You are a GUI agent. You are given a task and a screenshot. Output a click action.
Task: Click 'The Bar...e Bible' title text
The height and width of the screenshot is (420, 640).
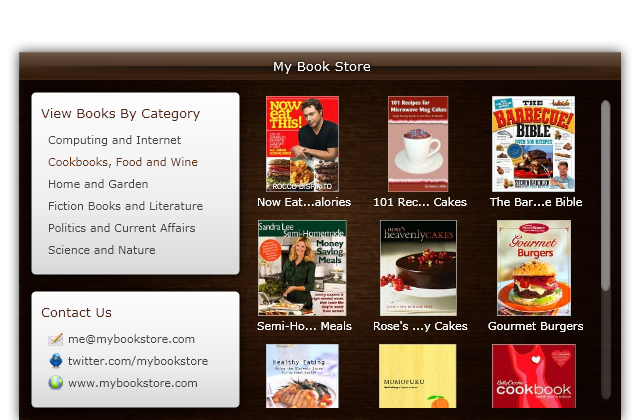click(536, 202)
